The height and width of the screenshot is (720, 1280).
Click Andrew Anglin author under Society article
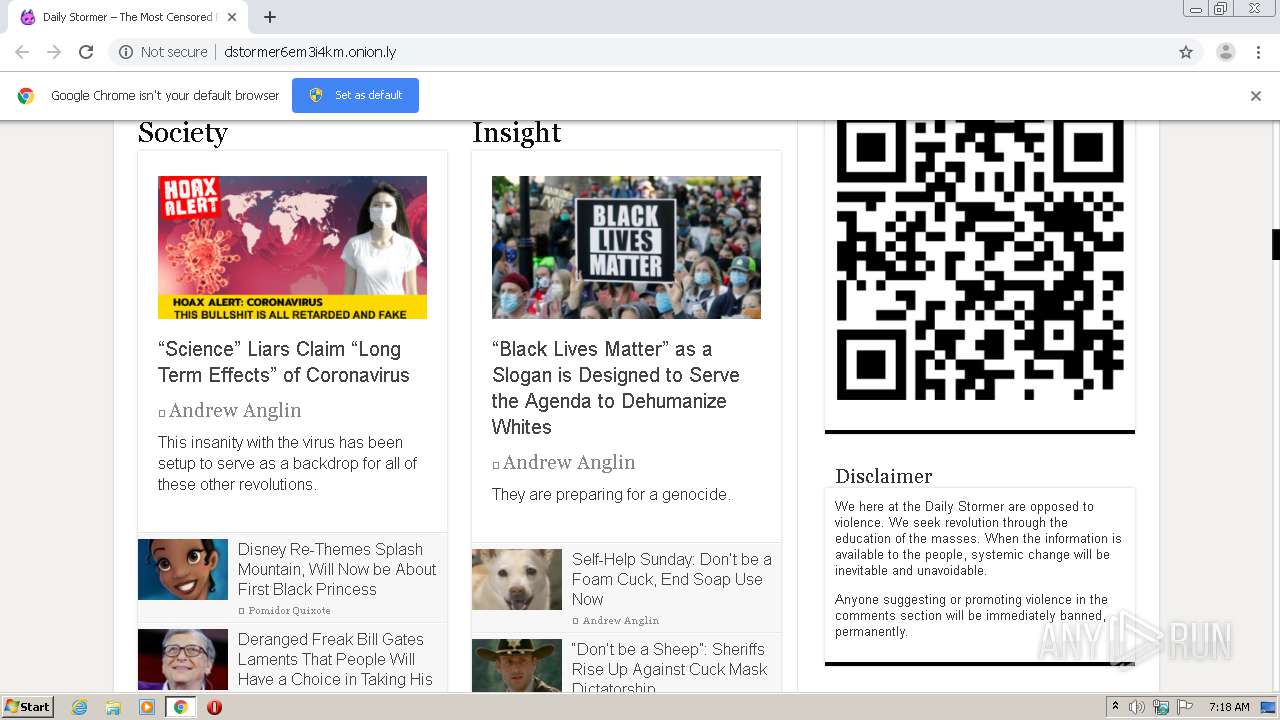[235, 410]
